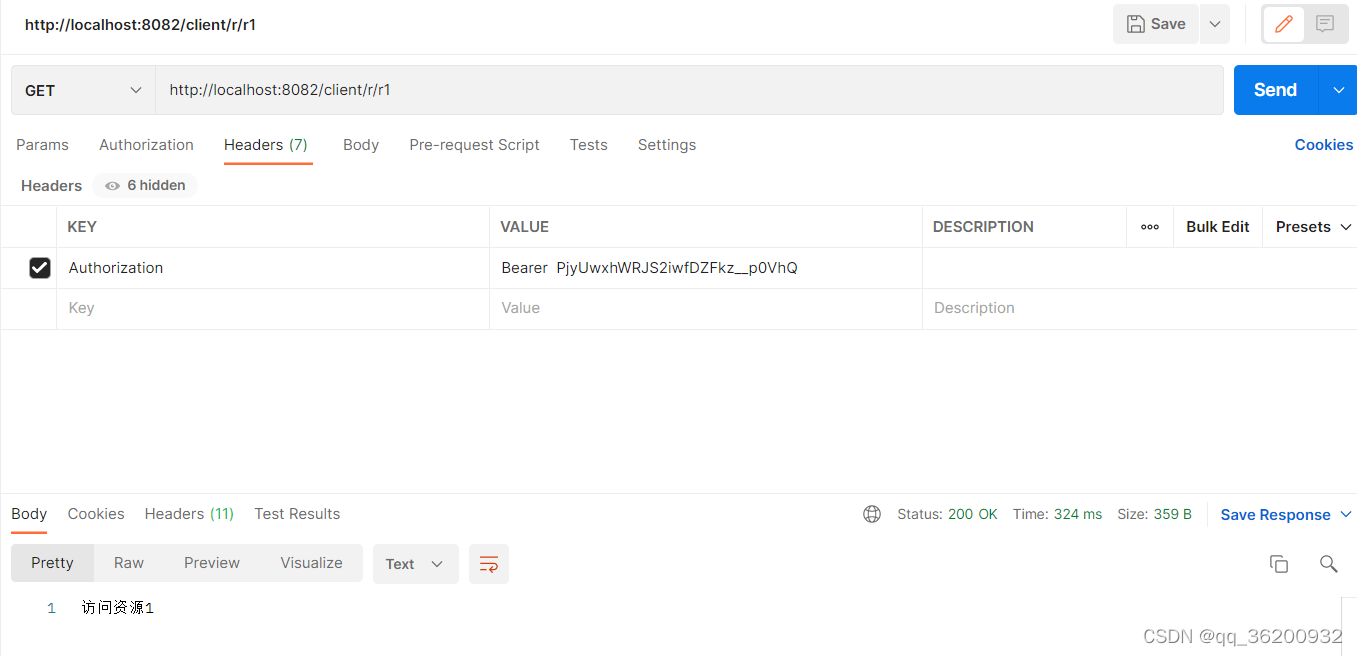Expand the Presets dropdown
Viewport: 1357px width, 656px height.
(1313, 227)
